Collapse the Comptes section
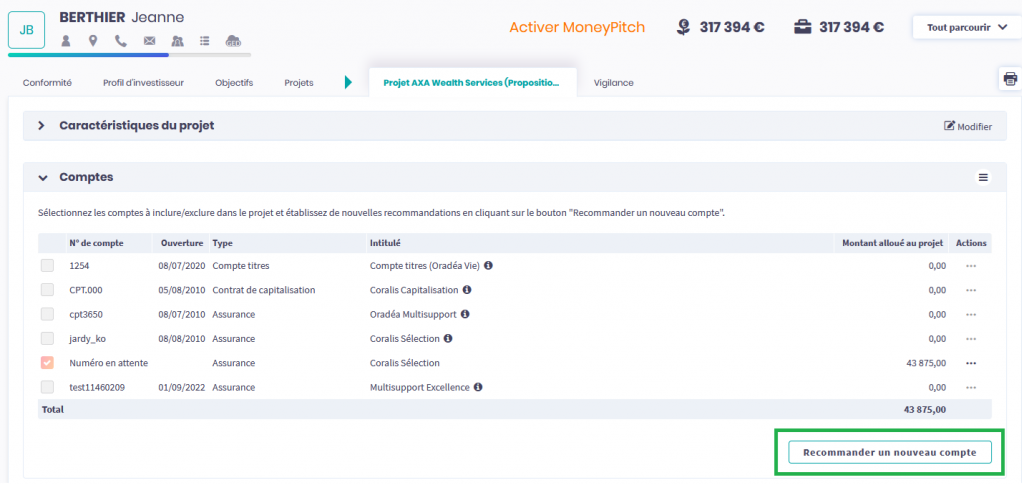This screenshot has height=484, width=1022. (x=42, y=178)
